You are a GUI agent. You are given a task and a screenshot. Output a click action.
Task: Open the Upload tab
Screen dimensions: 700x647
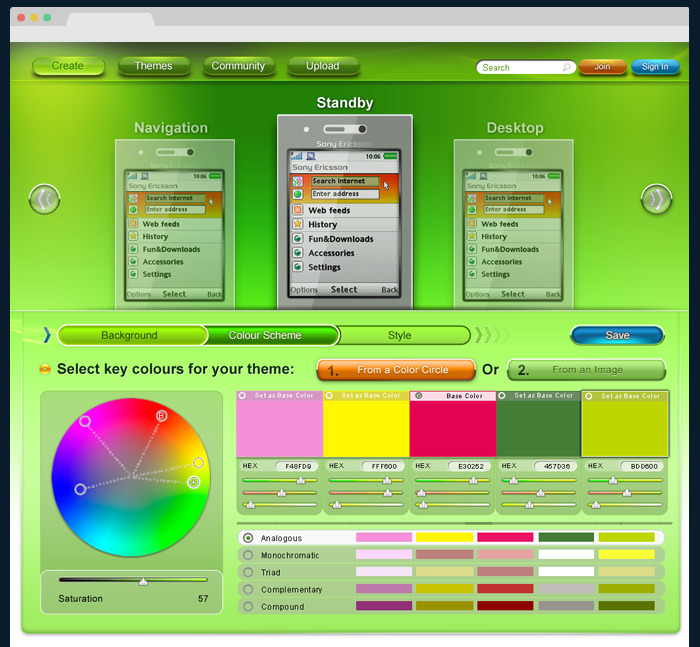click(323, 66)
